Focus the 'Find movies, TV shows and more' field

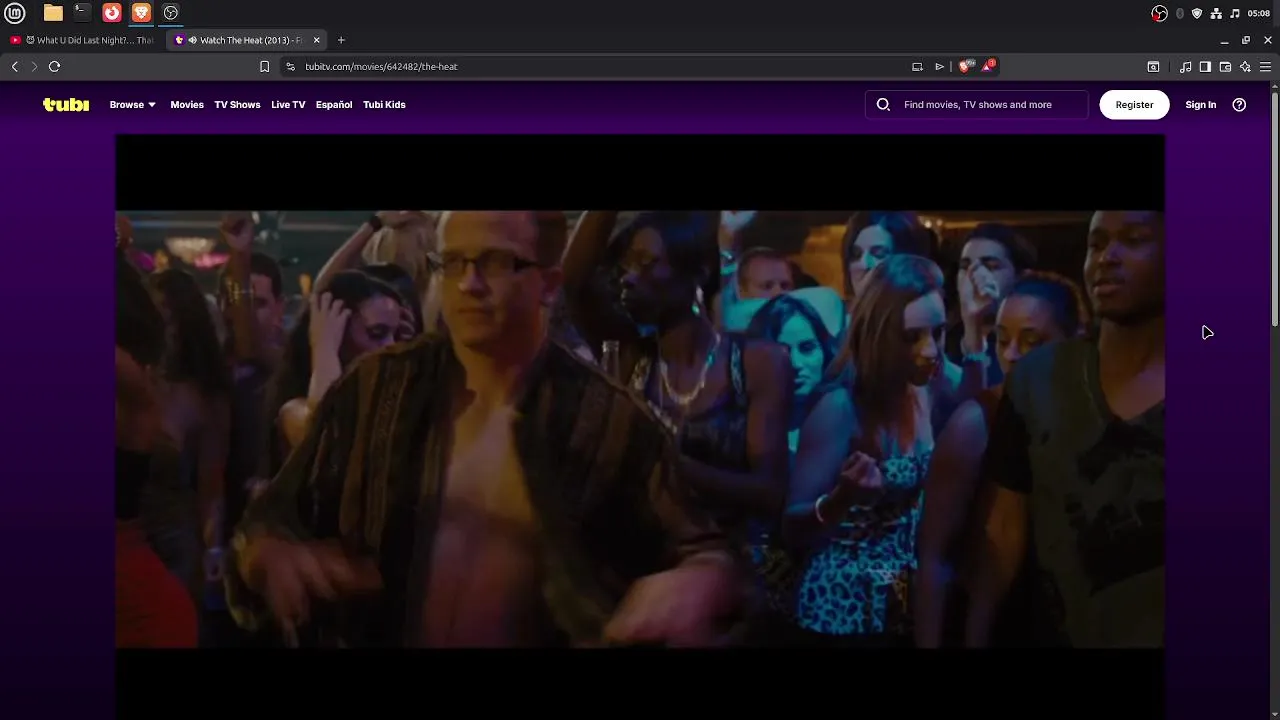[977, 104]
